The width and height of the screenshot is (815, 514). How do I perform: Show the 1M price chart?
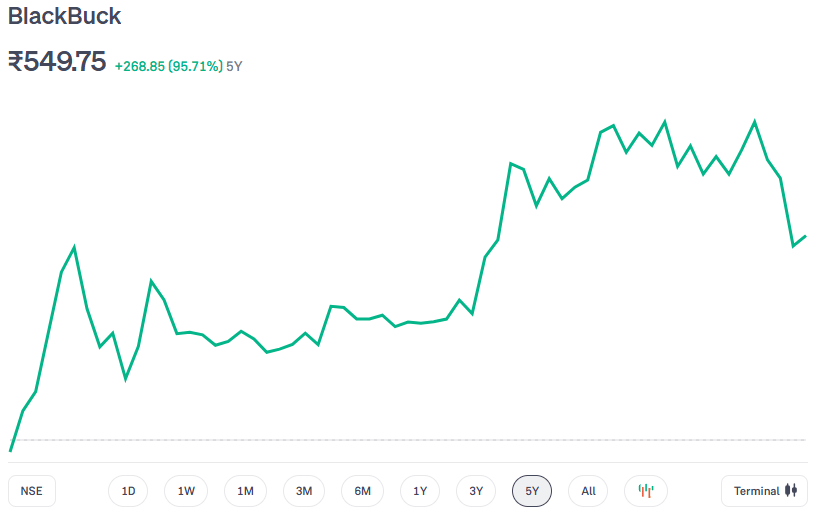pos(245,491)
